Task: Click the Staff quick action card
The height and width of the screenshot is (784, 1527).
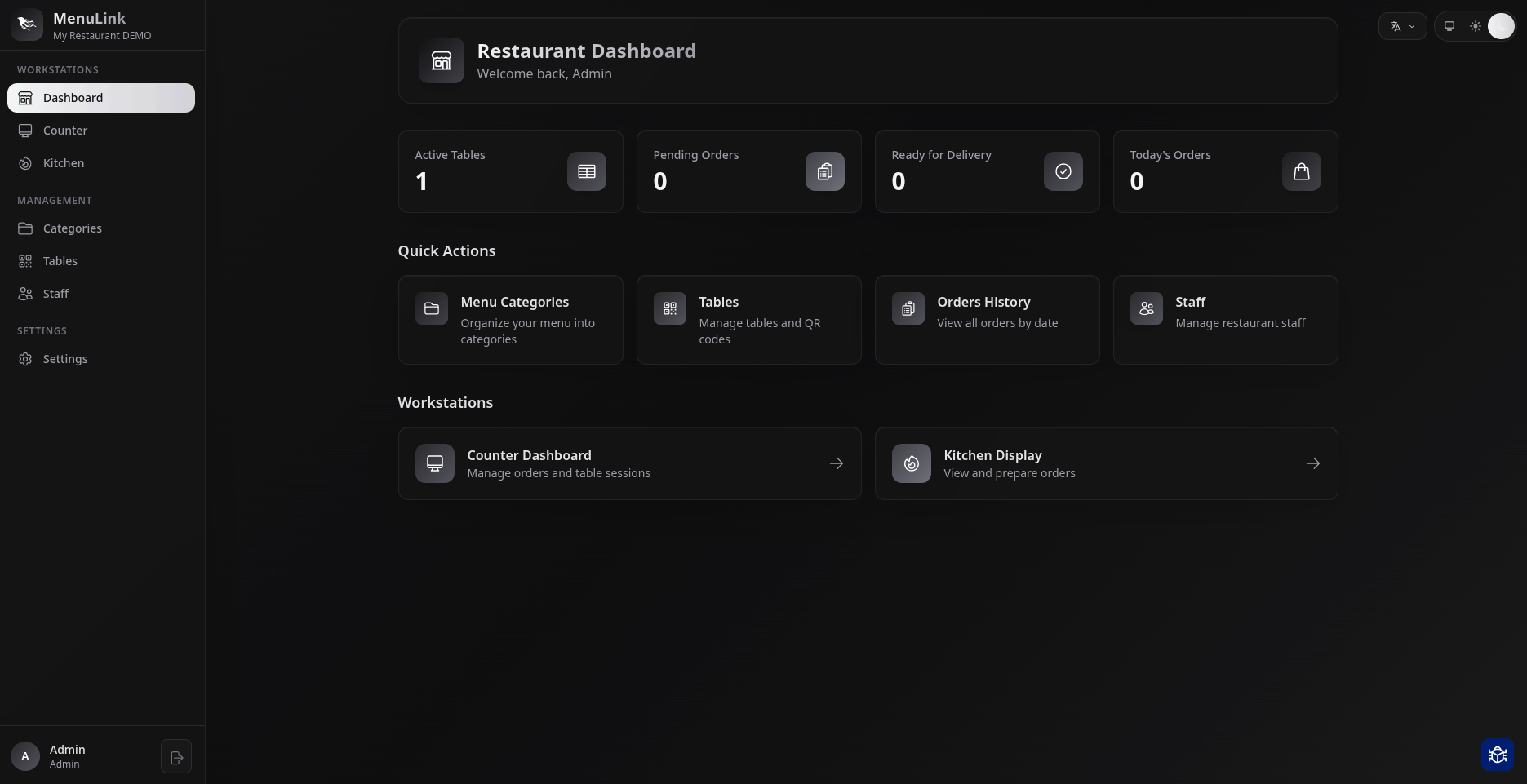Action: (x=1224, y=320)
